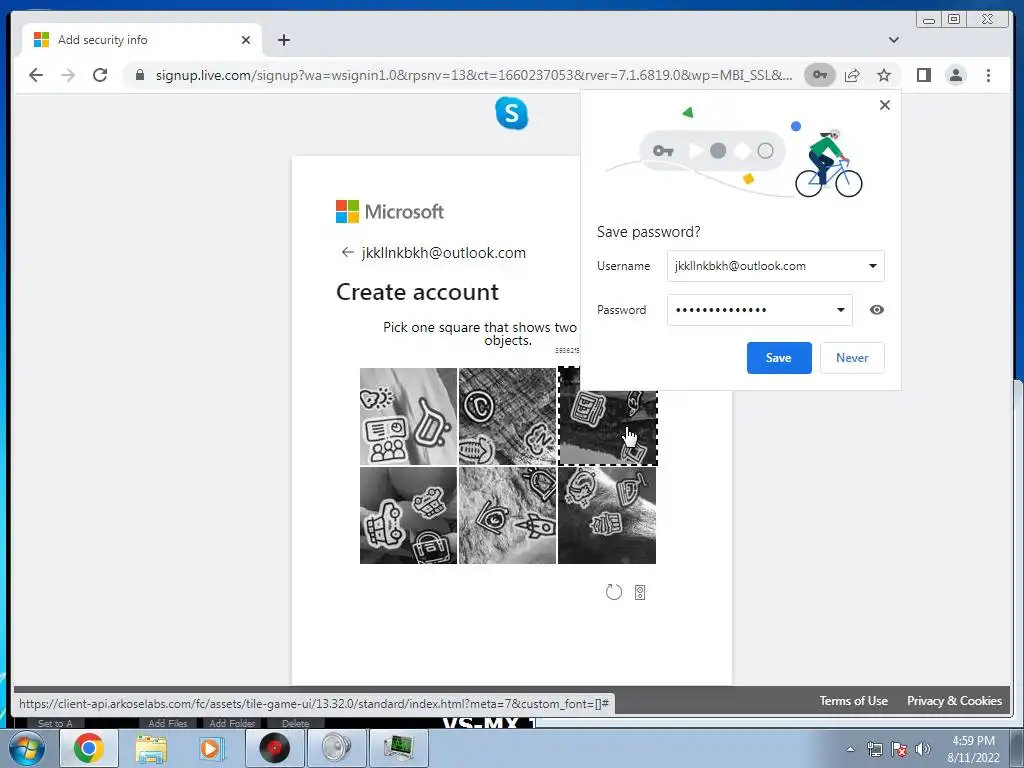Open the new tab with the plus button
The image size is (1024, 768).
click(x=283, y=40)
